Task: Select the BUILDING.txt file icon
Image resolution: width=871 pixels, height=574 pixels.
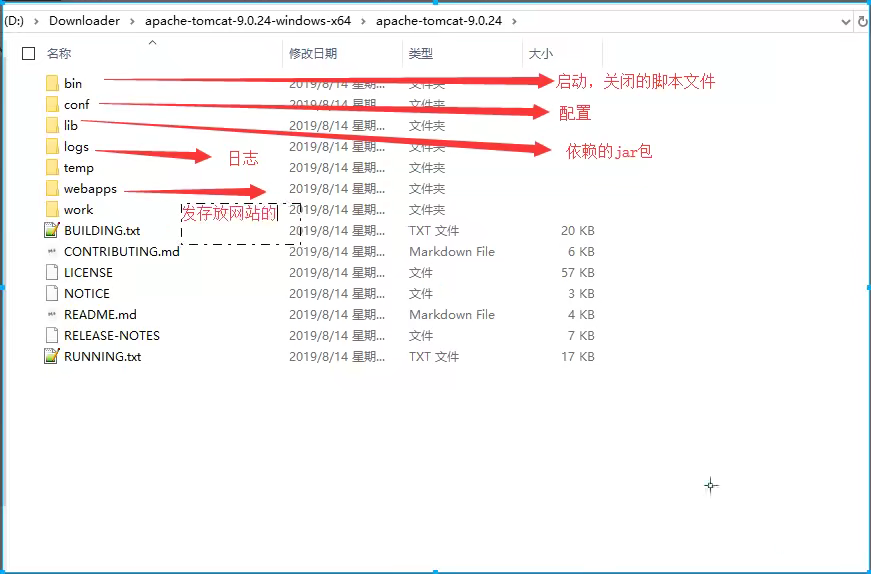Action: 52,230
